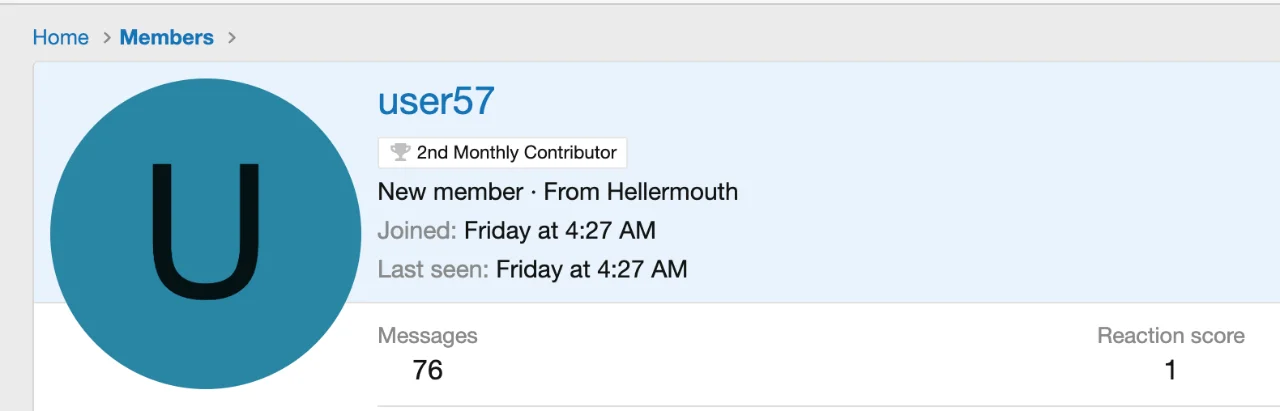Open the Members breadcrumb link

point(166,38)
